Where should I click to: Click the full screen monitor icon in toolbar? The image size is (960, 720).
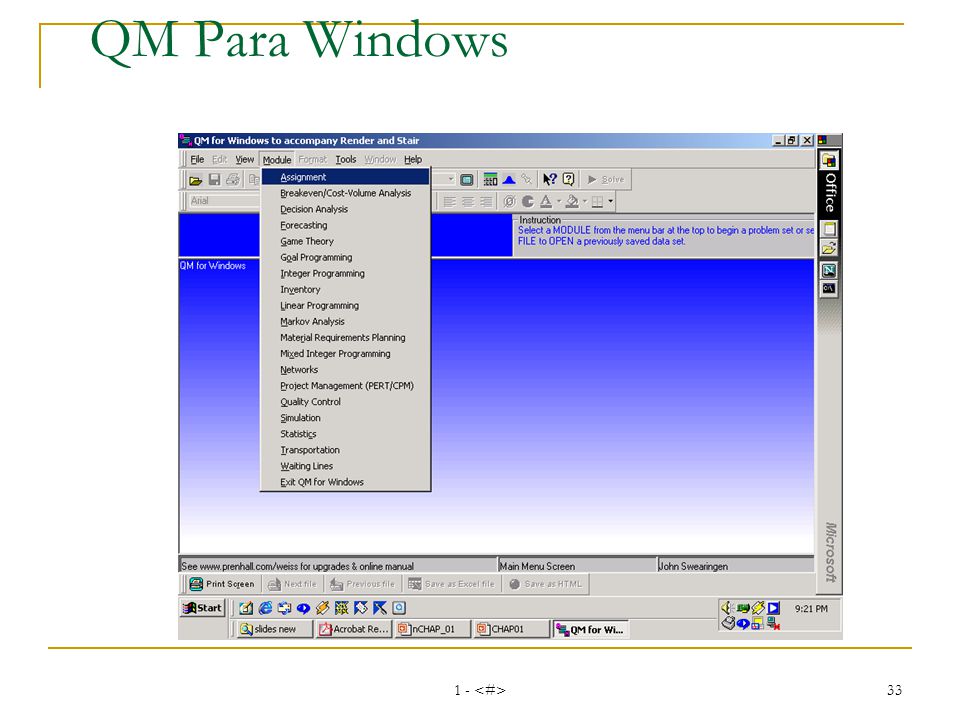click(x=467, y=179)
